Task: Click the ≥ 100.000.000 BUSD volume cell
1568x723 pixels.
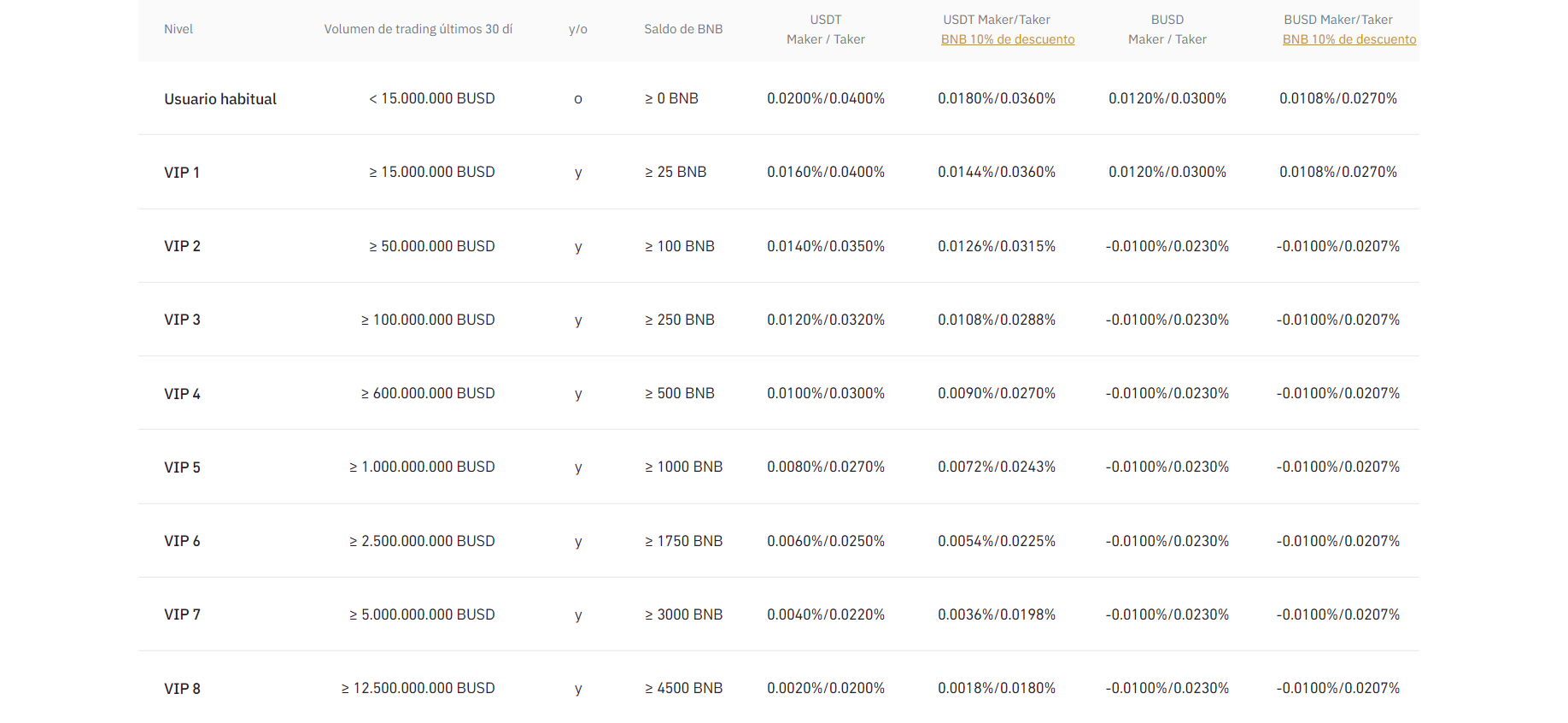Action: tap(428, 320)
